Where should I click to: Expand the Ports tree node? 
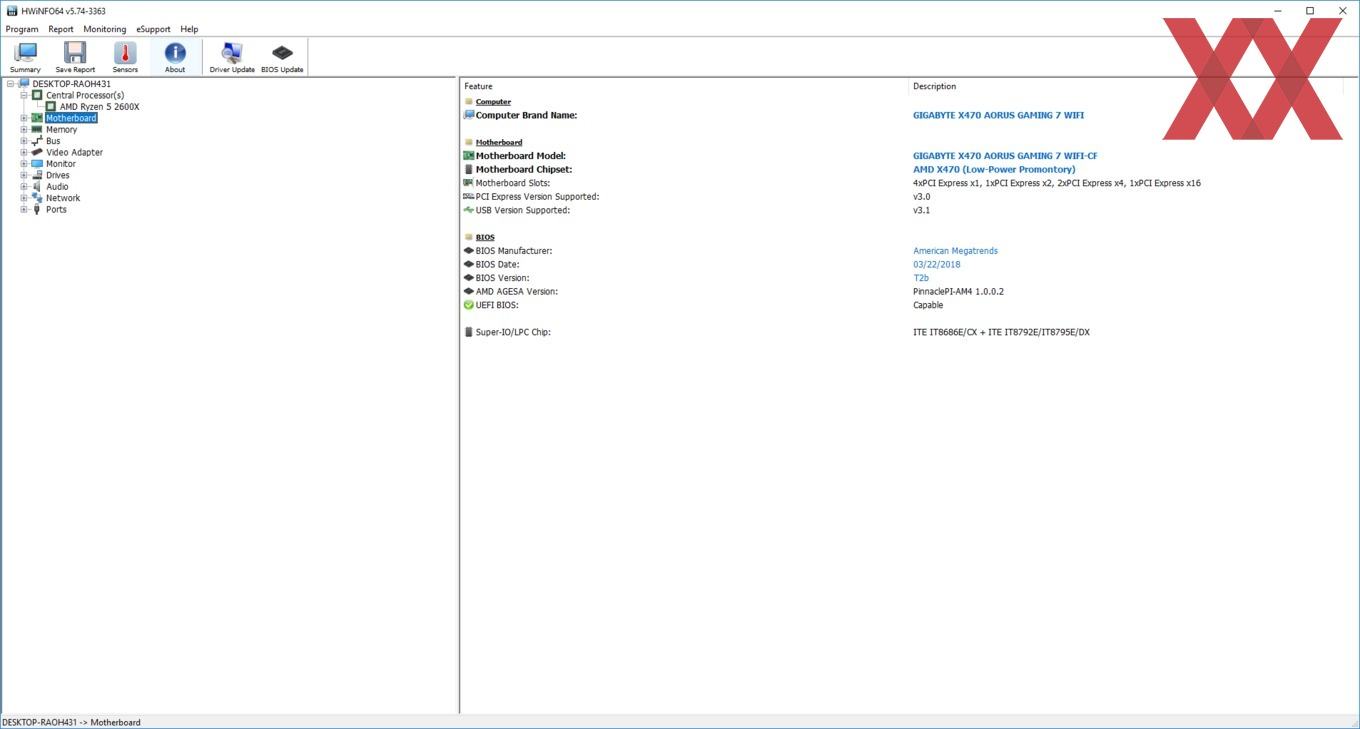pyautogui.click(x=24, y=209)
